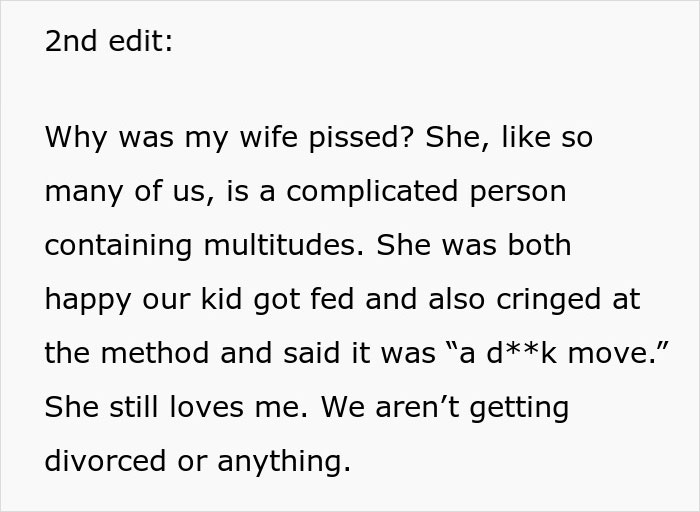The width and height of the screenshot is (700, 512).
Task: Click the word "happy"
Action: click(x=88, y=300)
